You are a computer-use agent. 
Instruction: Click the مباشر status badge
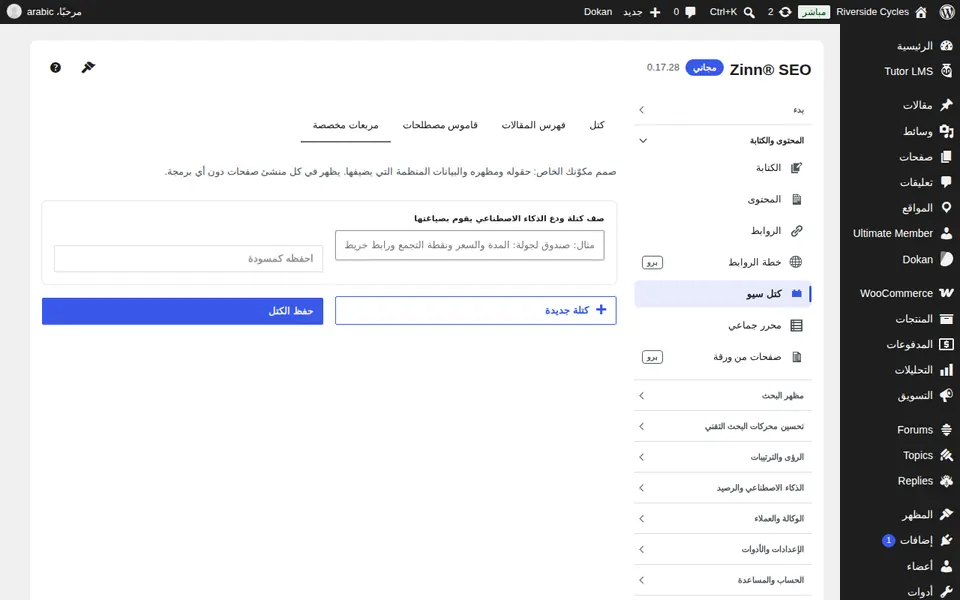coord(814,12)
